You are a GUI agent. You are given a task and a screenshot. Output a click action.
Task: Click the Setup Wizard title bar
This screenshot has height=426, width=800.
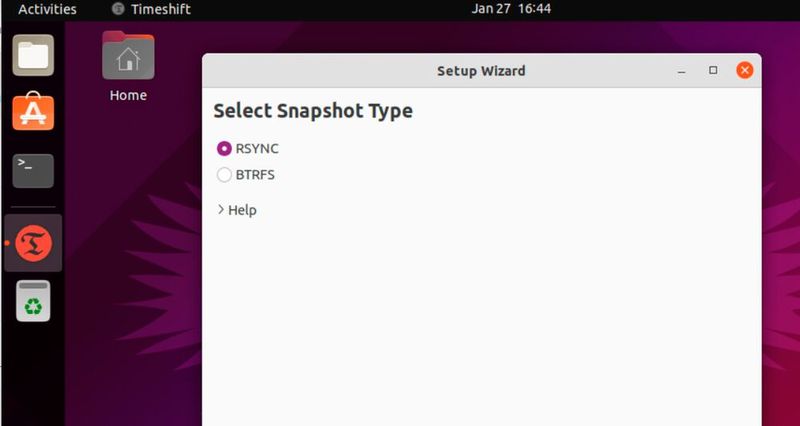pyautogui.click(x=481, y=71)
